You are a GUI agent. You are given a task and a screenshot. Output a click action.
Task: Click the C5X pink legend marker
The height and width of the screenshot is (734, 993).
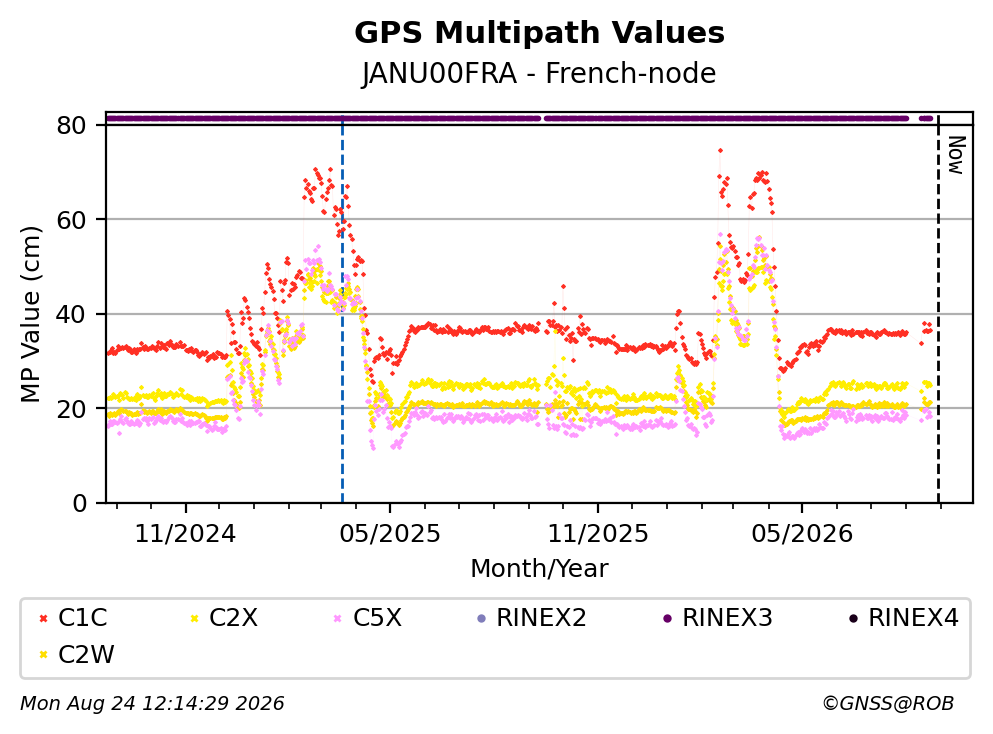(x=338, y=618)
